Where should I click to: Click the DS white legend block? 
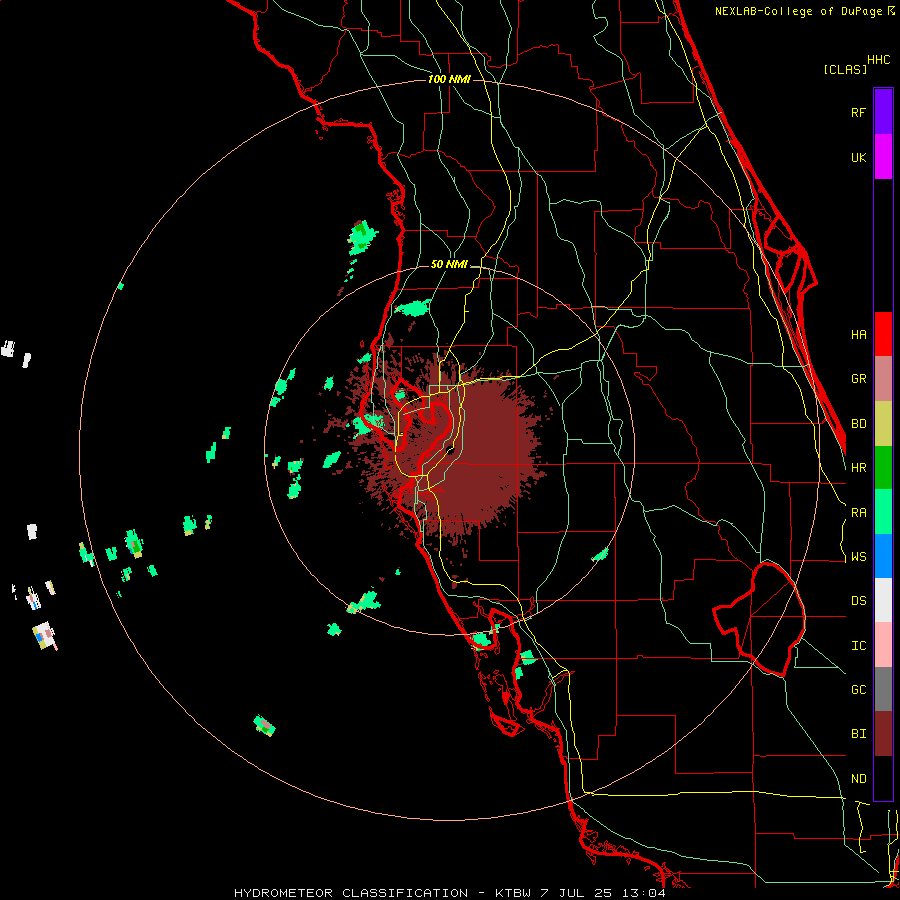click(883, 600)
